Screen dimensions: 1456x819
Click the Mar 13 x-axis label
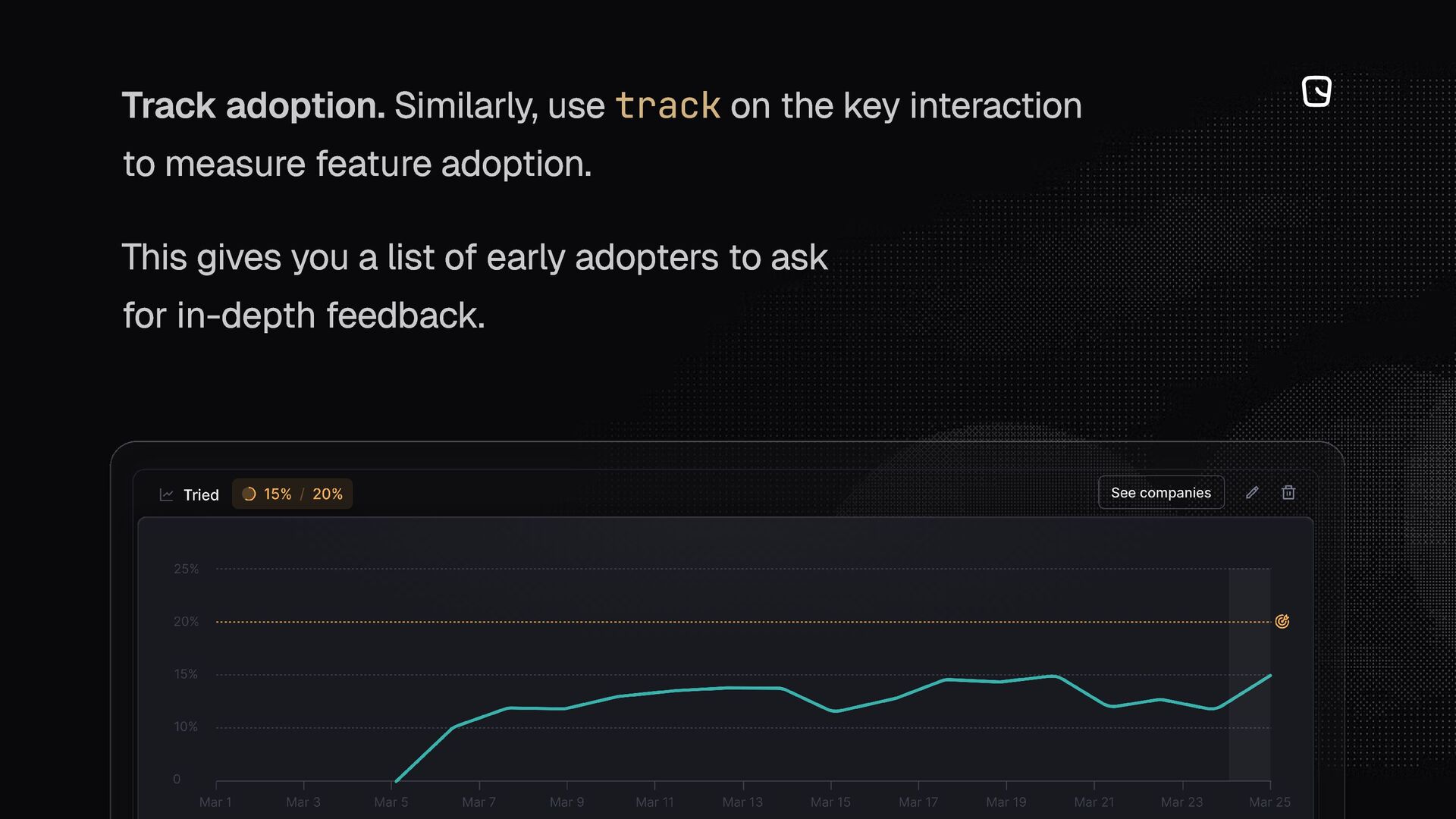pos(742,802)
